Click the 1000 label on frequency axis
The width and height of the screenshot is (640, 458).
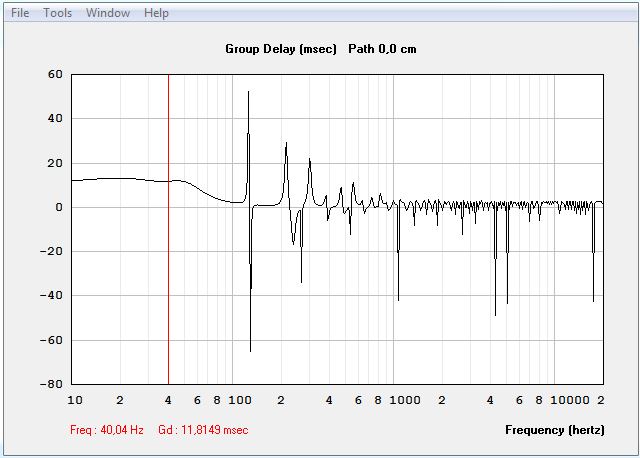pyautogui.click(x=404, y=400)
